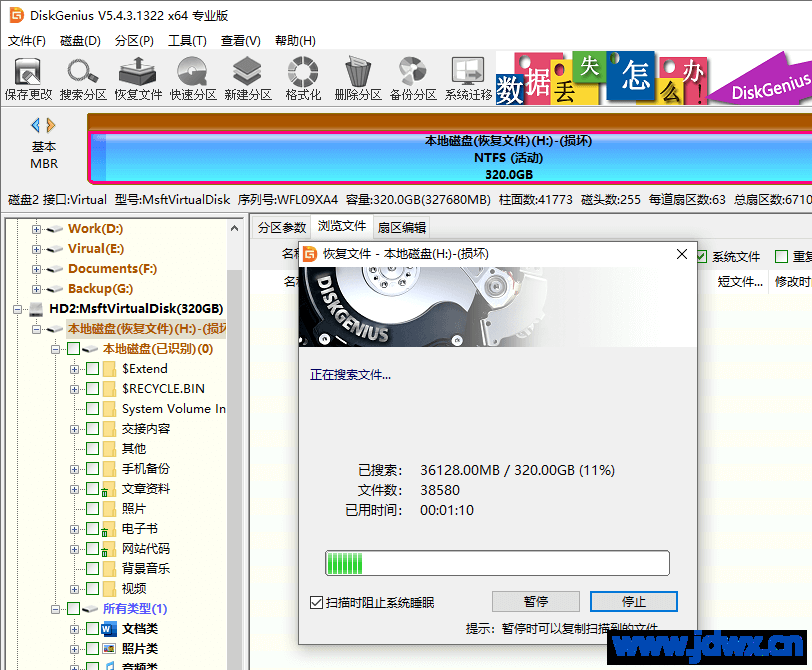Tick the System Volume In folder checkbox

(x=93, y=409)
